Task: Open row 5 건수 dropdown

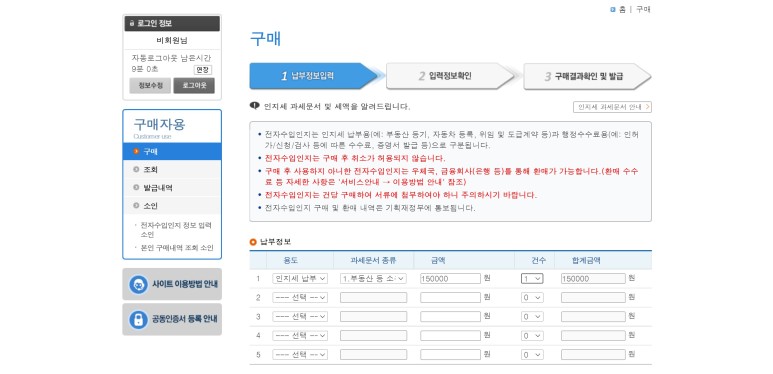Action: [532, 354]
